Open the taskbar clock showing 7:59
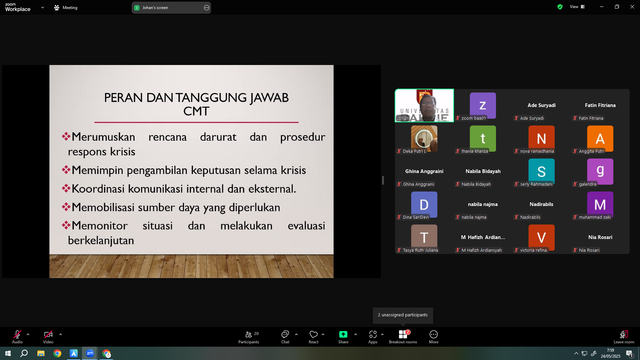The image size is (640, 360). 611,353
